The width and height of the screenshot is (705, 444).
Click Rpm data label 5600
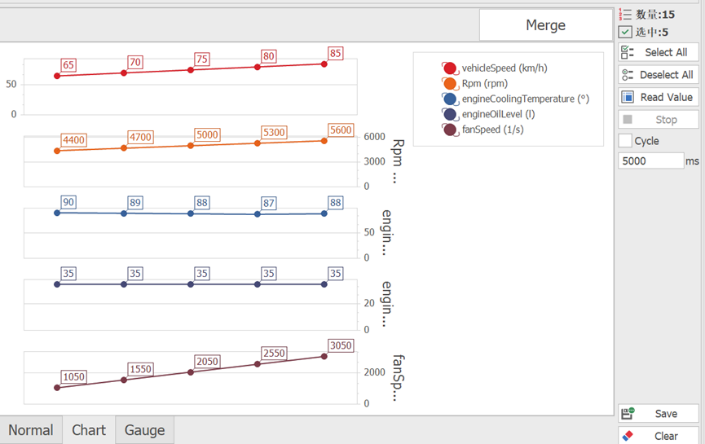coord(341,130)
